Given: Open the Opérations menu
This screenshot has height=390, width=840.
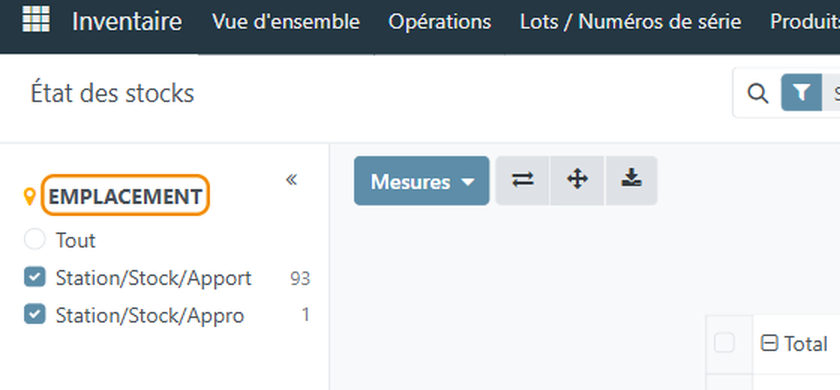Looking at the screenshot, I should (440, 22).
